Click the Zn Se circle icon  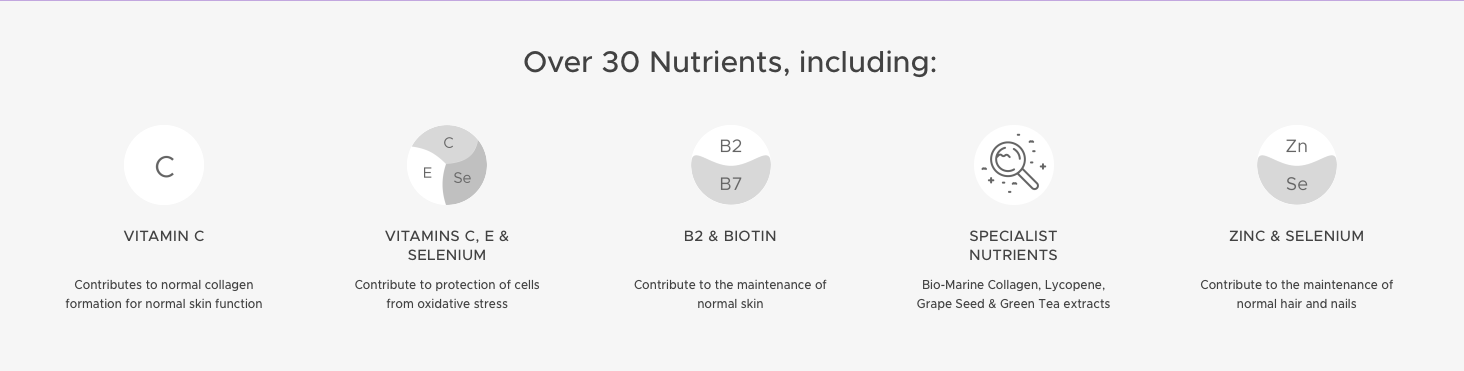pyautogui.click(x=1297, y=165)
